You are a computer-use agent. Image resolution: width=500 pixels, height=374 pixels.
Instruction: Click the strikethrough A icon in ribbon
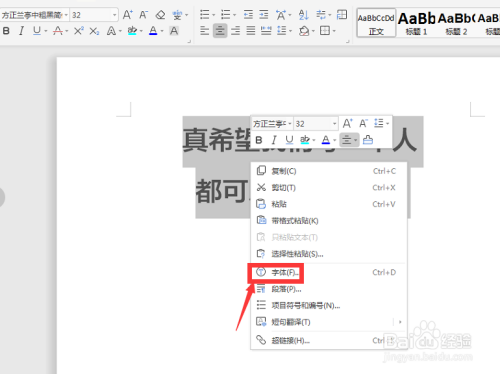click(58, 31)
